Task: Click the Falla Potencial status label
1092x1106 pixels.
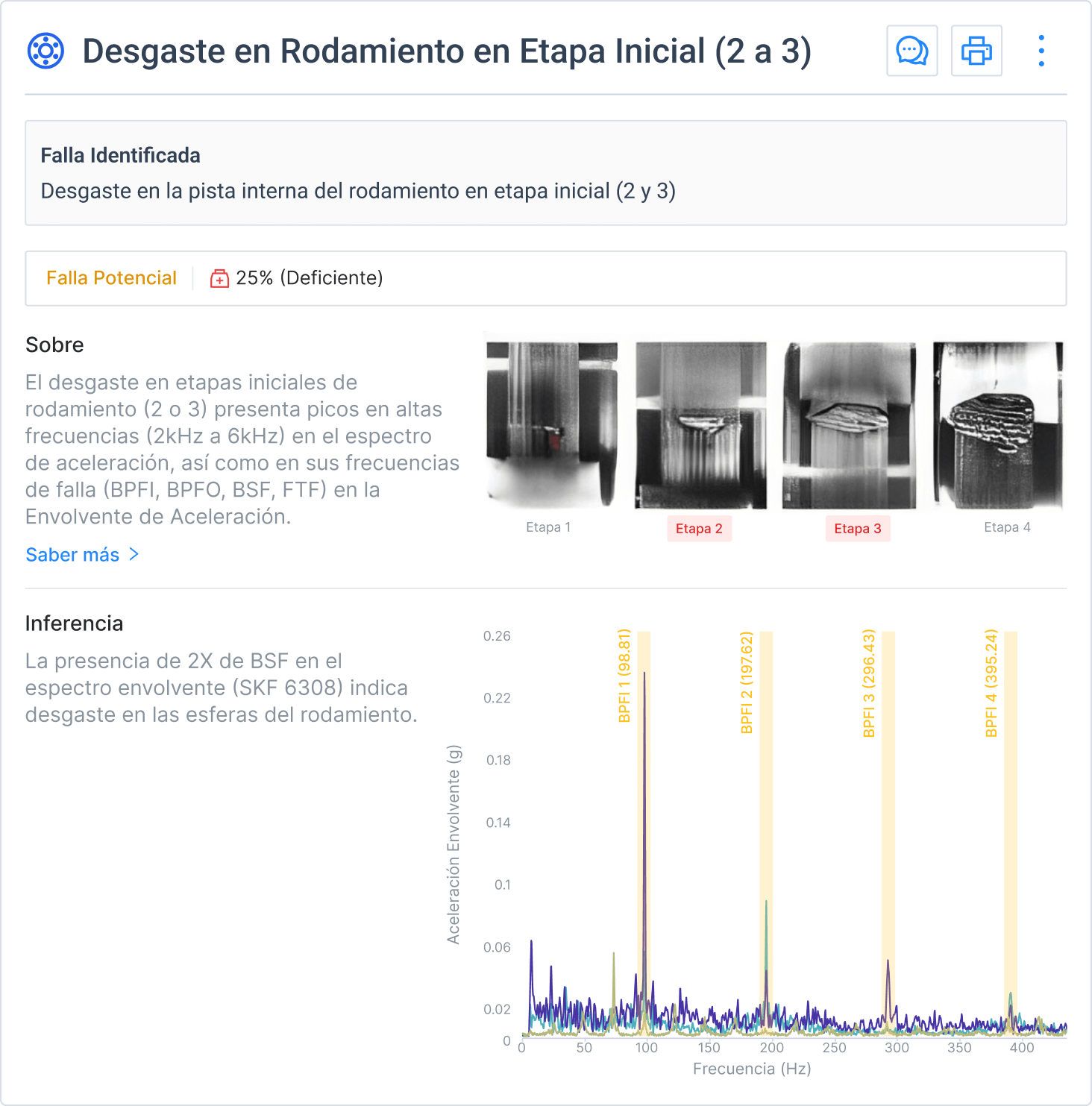Action: (111, 278)
